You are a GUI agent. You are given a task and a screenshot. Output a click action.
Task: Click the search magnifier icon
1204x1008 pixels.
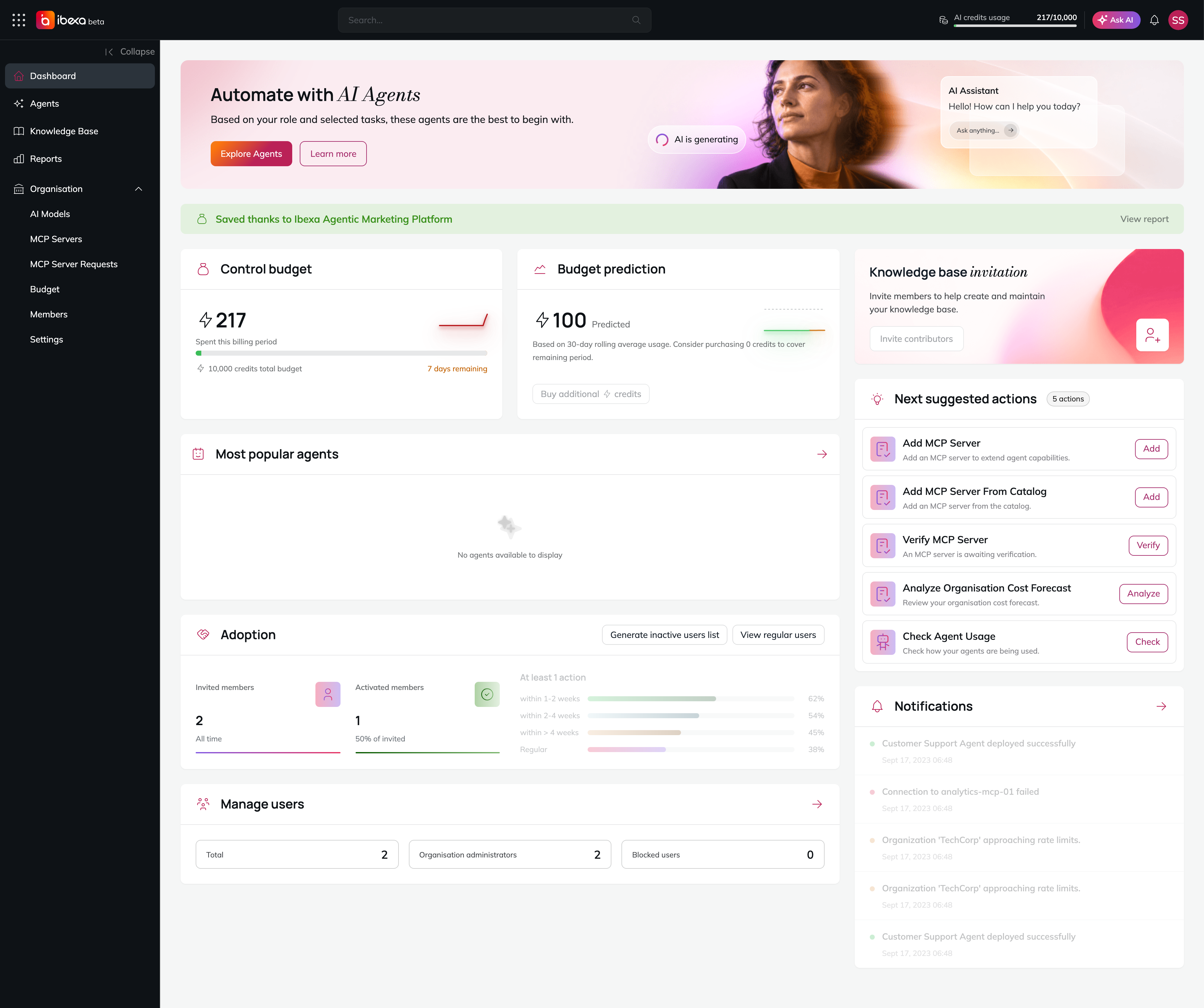[x=636, y=20]
